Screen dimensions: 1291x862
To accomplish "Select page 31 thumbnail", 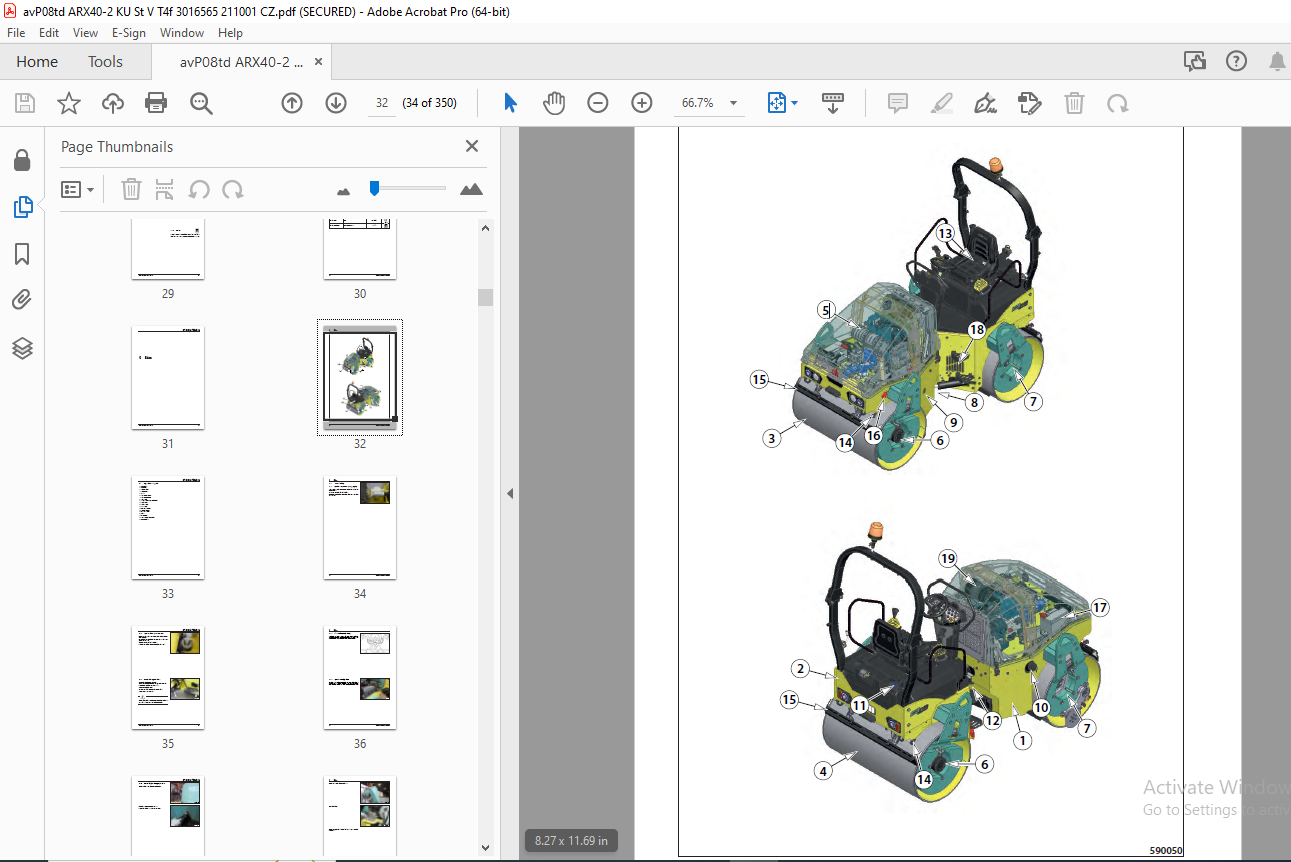I will point(168,377).
